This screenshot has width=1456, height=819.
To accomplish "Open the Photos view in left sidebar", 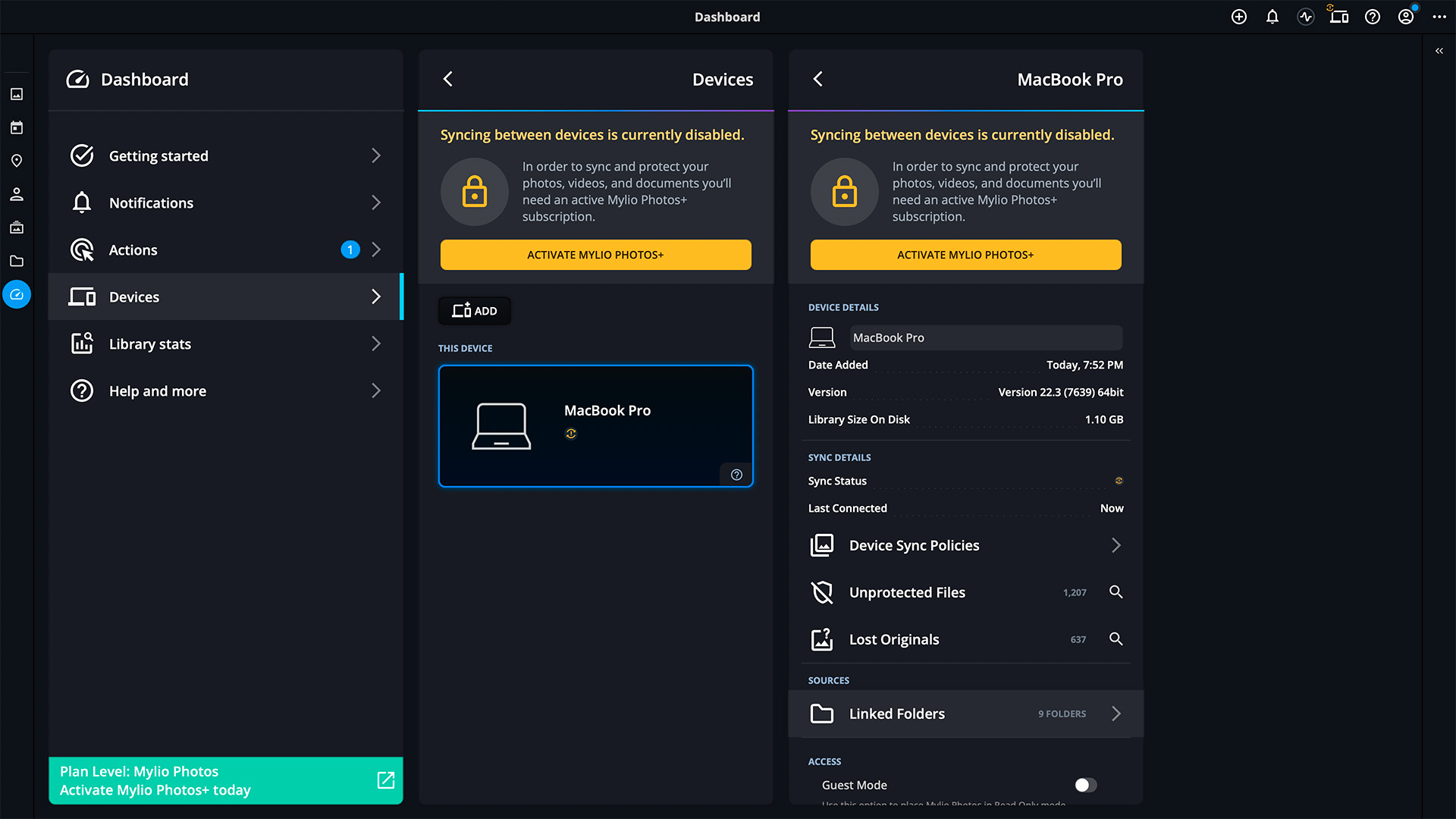I will (17, 94).
